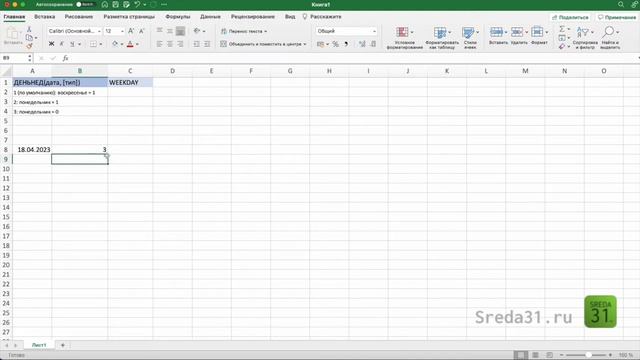640x360 pixels.
Task: Click the AutoSum sigma icon
Action: [x=562, y=29]
